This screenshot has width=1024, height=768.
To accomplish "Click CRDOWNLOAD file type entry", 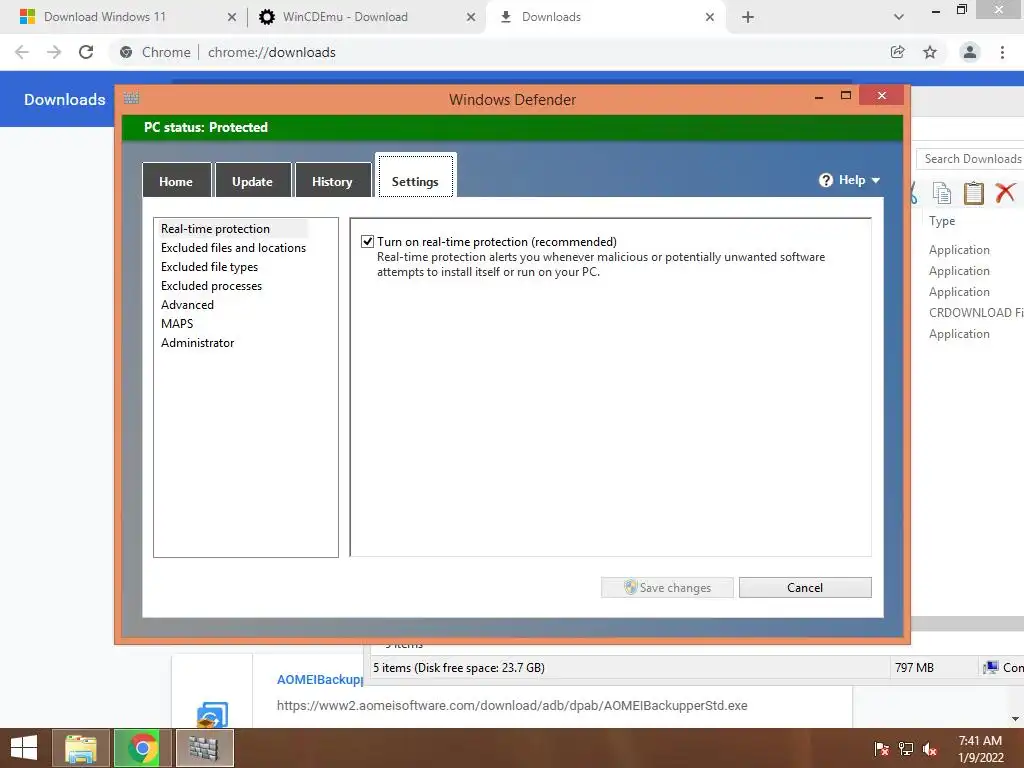I will [976, 313].
